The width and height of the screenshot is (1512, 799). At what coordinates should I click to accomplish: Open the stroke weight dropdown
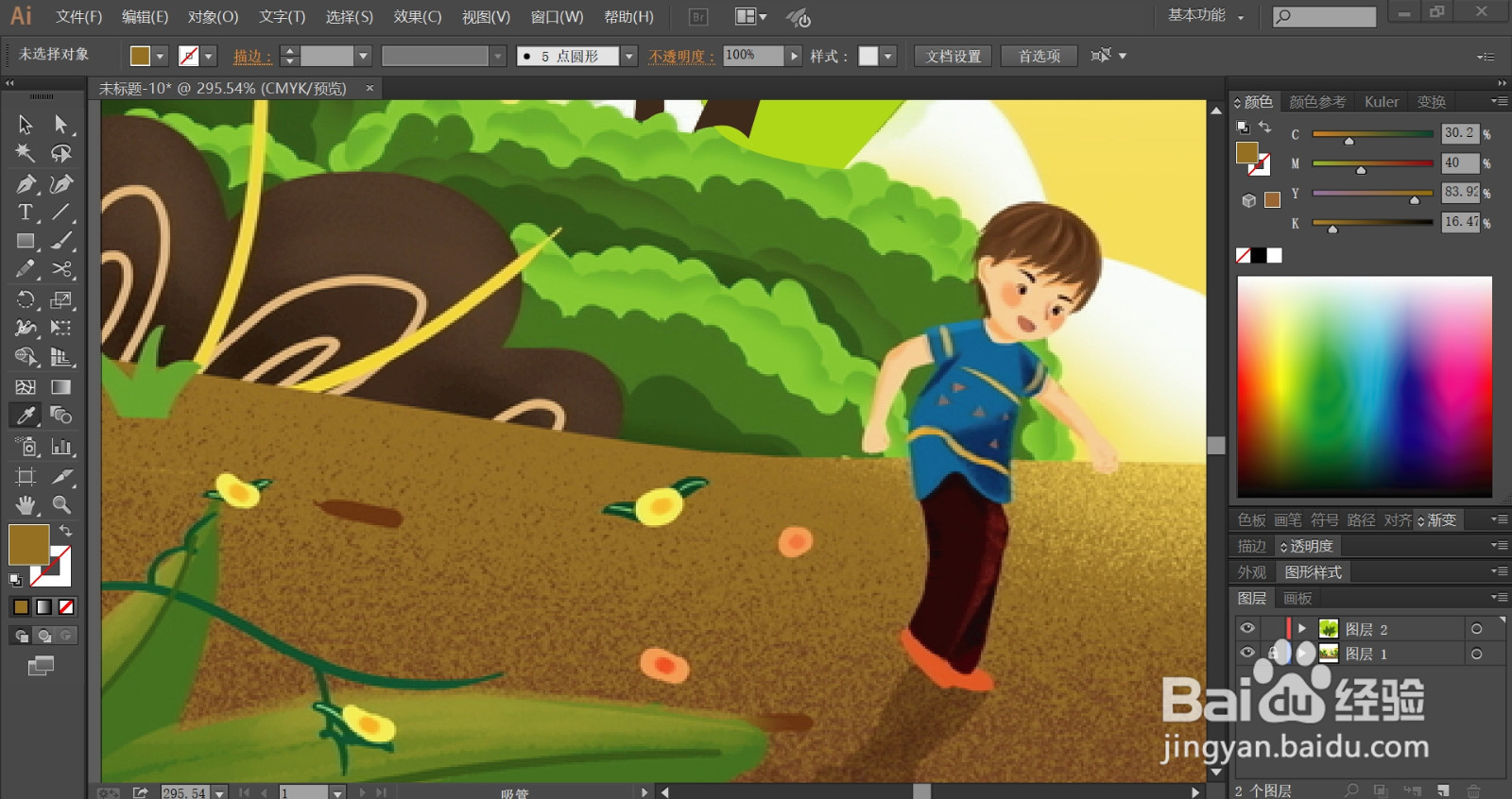[362, 57]
